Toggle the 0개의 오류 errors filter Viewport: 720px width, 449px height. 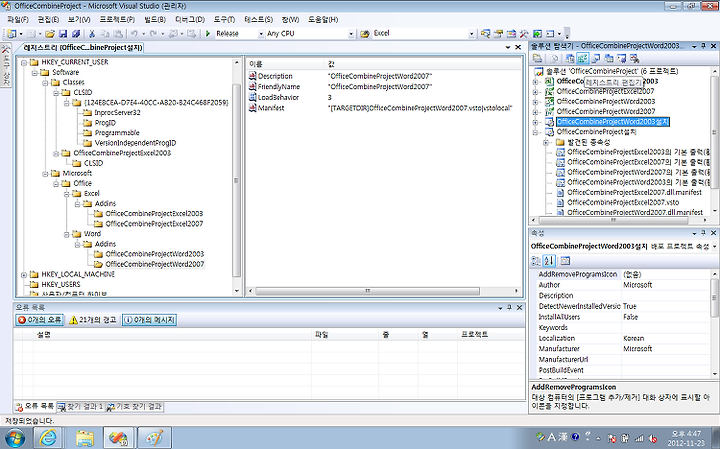(x=39, y=320)
